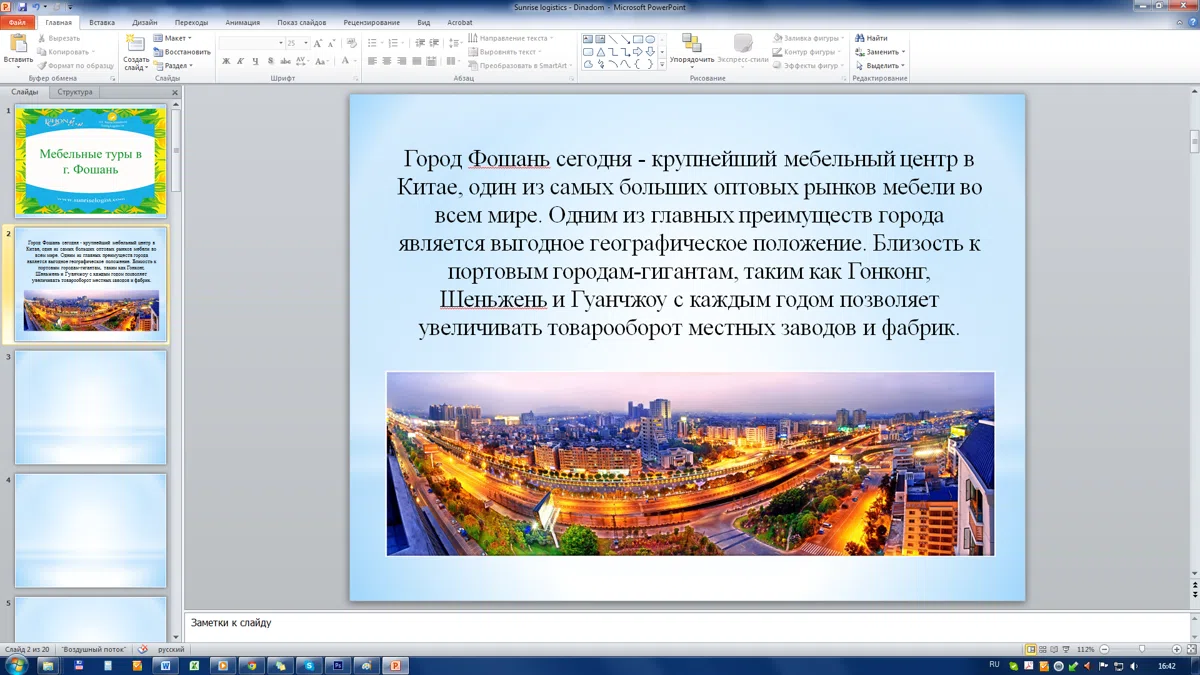
Task: Toggle underline Ч formatting button
Action: (256, 61)
